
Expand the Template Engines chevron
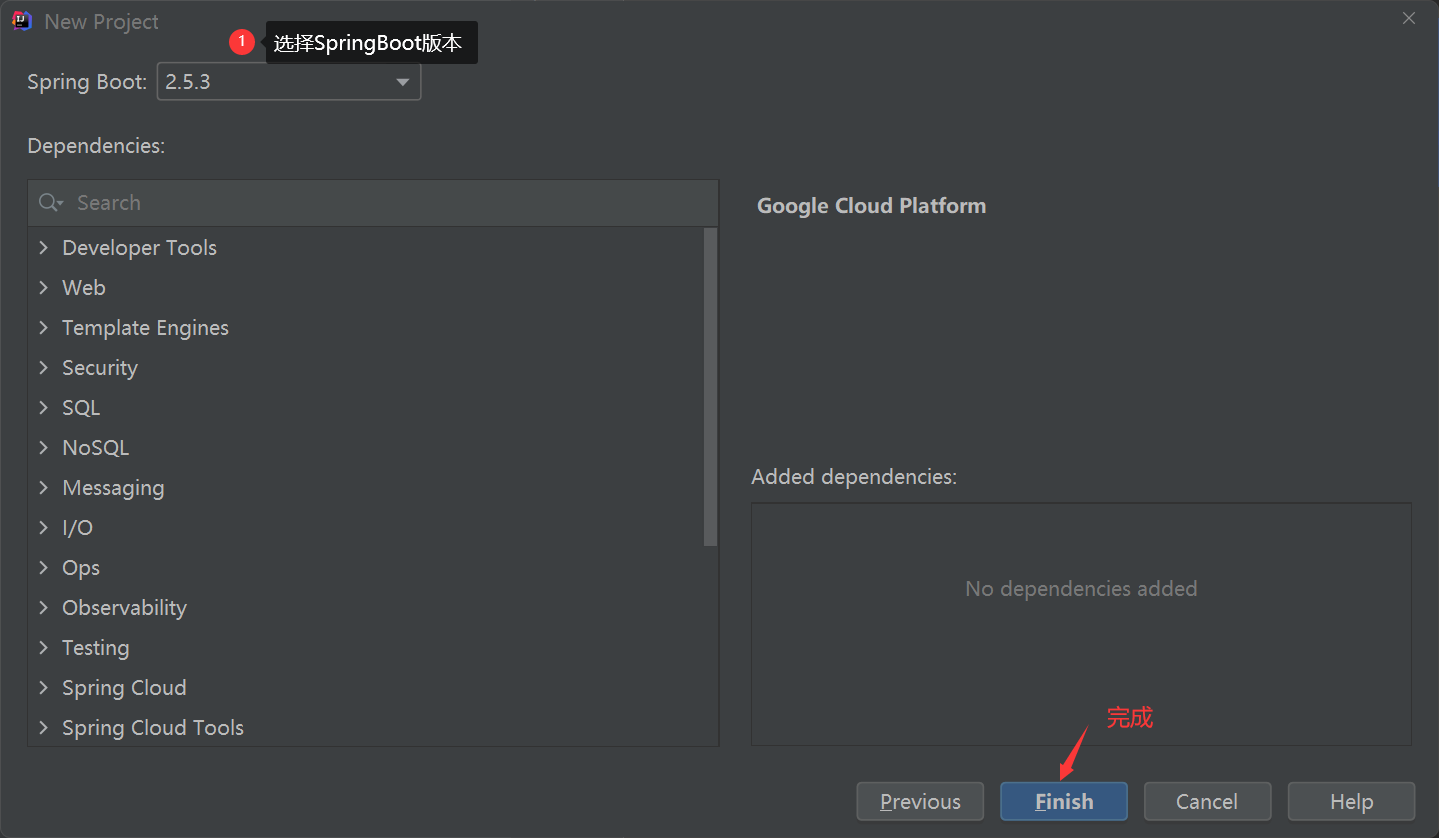coord(44,327)
